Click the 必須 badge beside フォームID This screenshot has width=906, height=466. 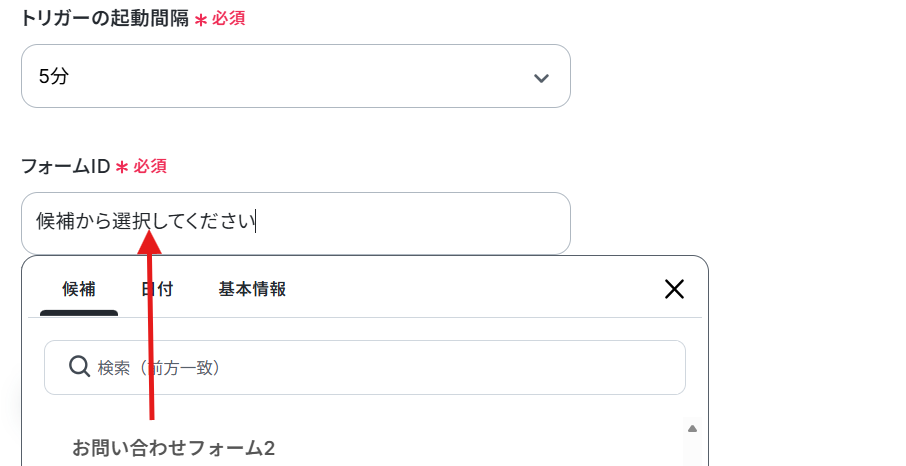(150, 167)
